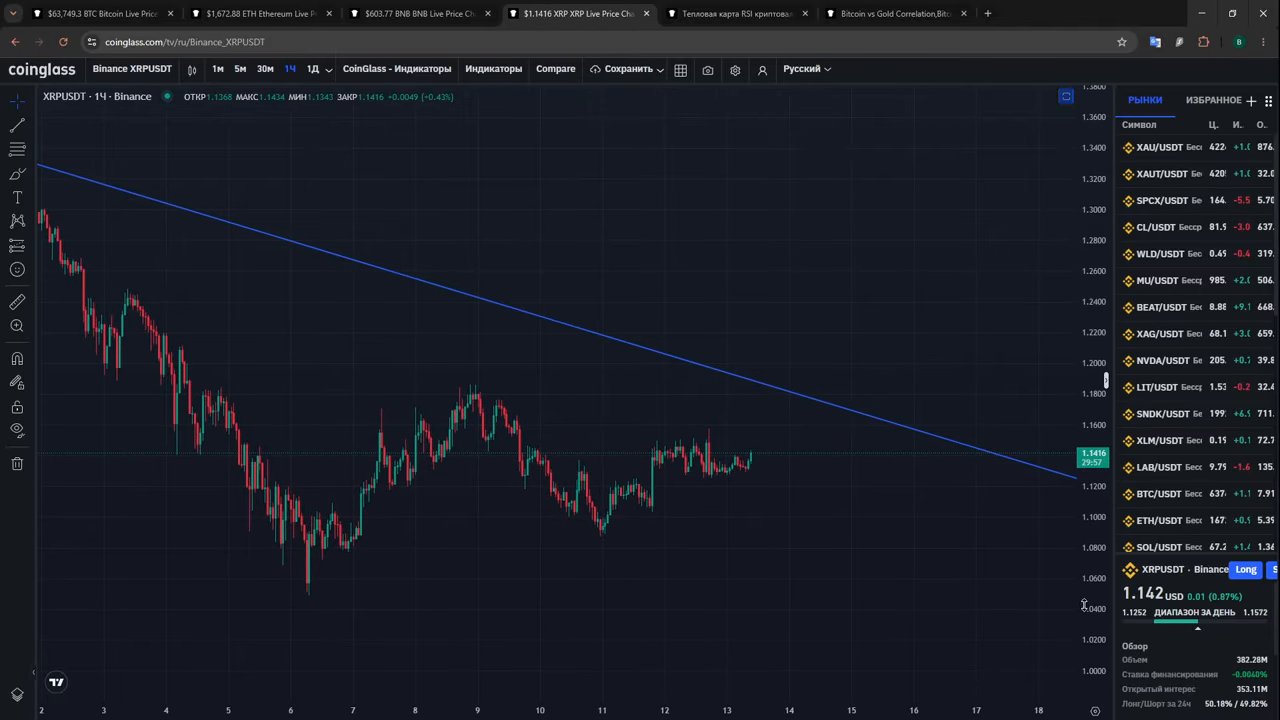Click the TradingView logo on chart
This screenshot has height=720, width=1280.
(57, 682)
